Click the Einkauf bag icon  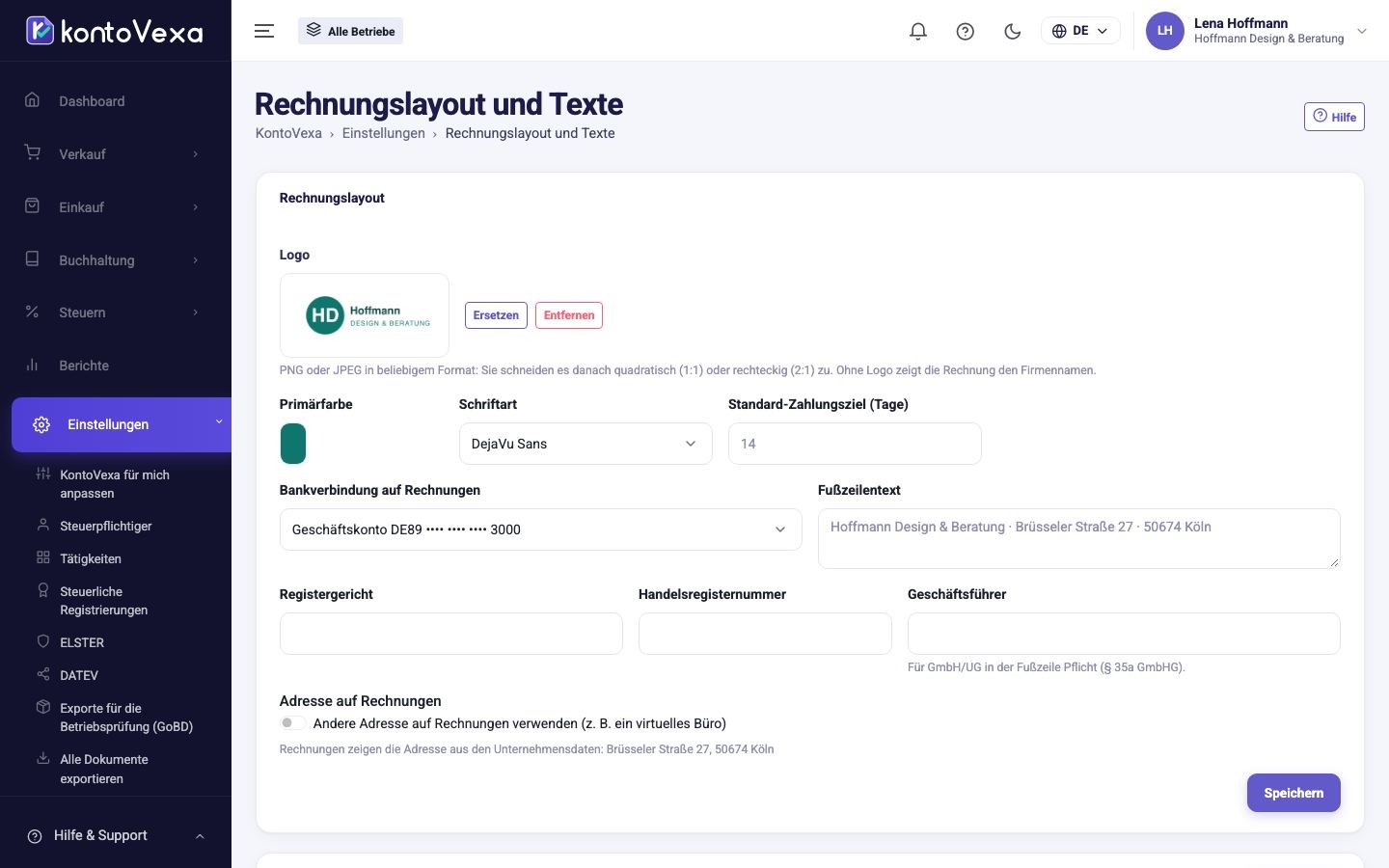pos(32,206)
